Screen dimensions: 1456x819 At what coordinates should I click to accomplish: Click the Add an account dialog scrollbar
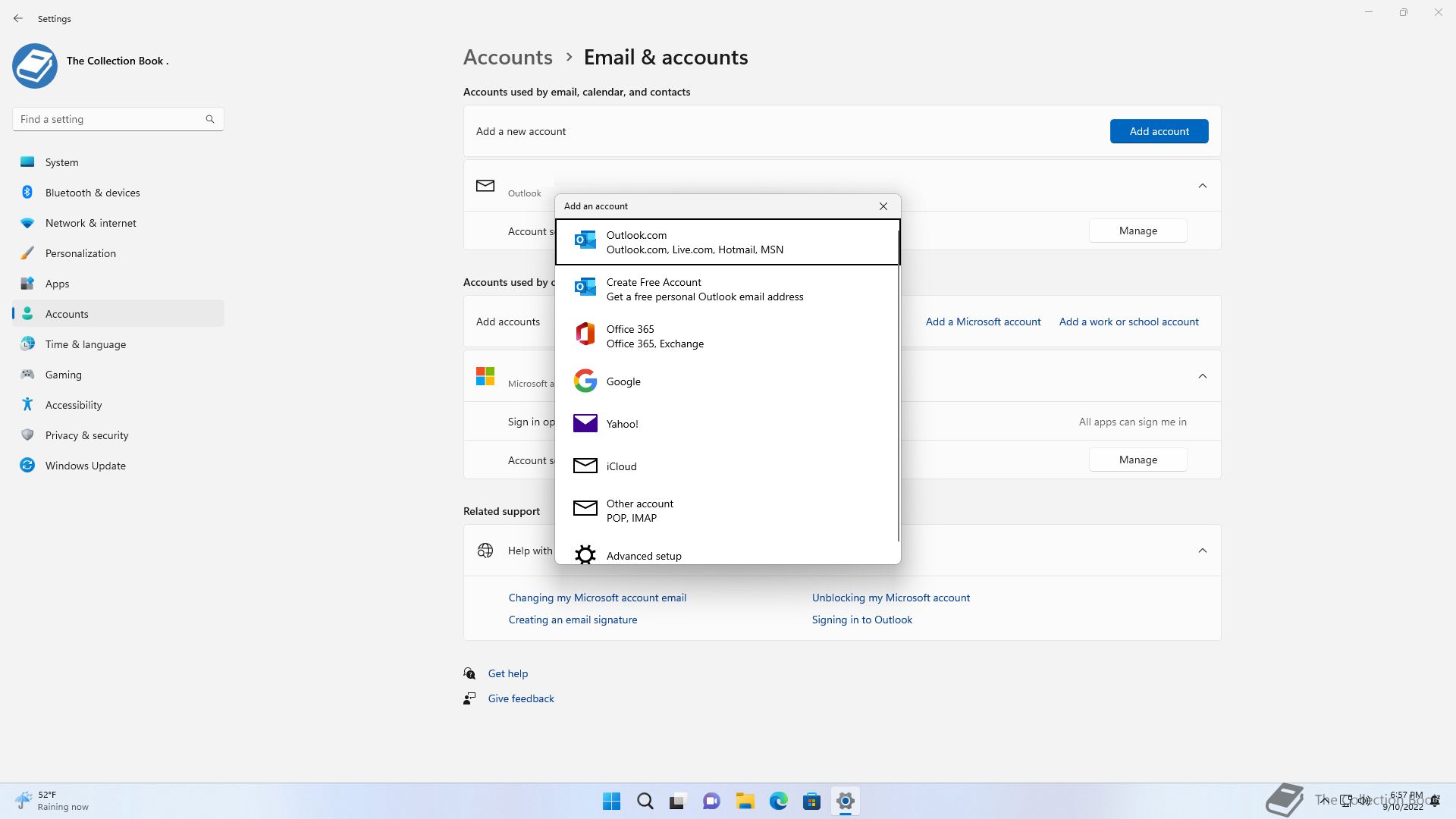899,387
